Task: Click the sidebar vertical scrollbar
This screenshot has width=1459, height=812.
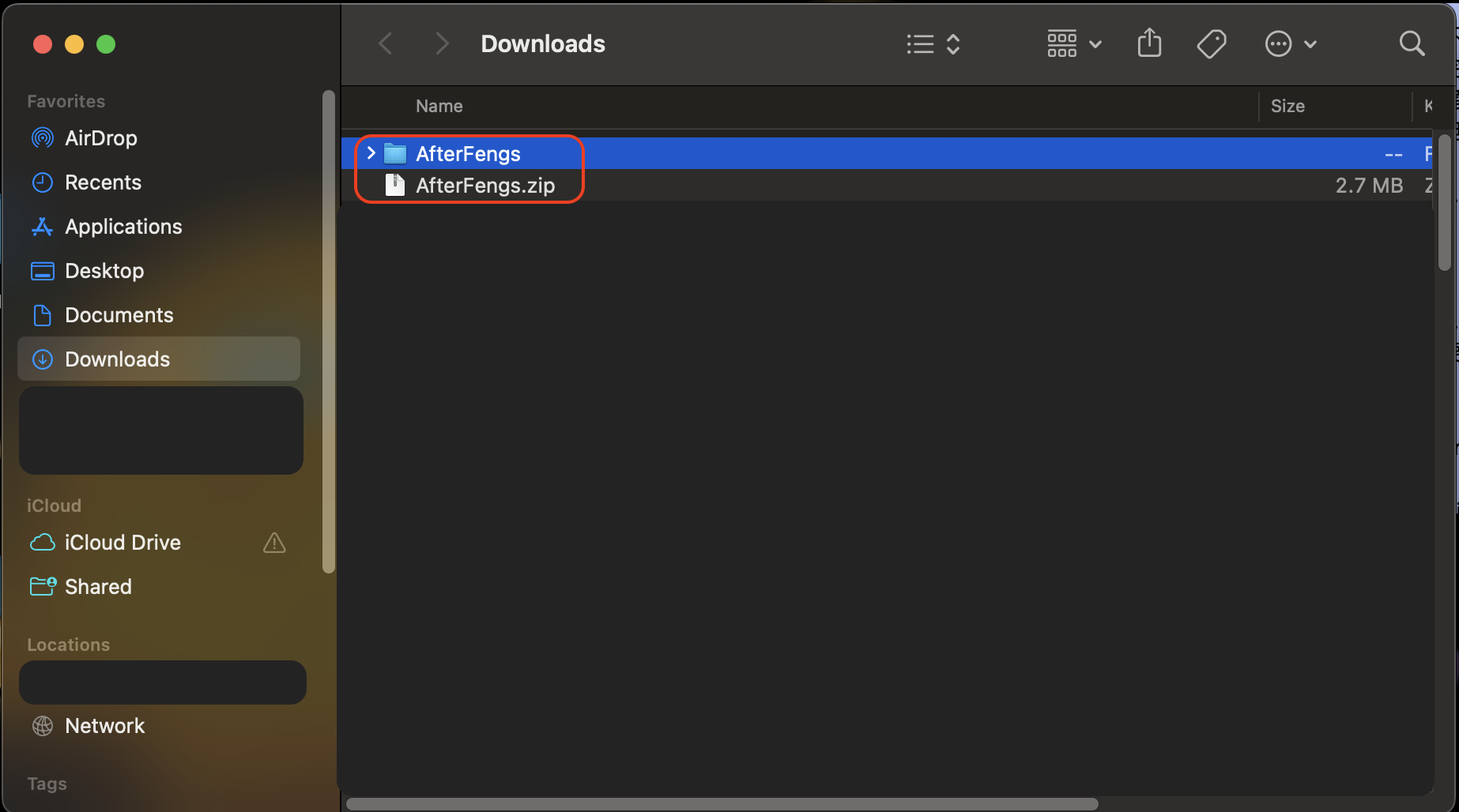Action: point(329,332)
